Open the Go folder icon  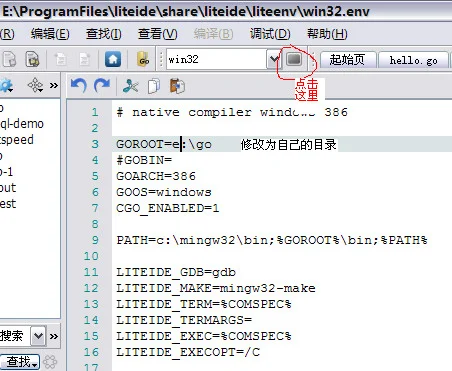(143, 60)
